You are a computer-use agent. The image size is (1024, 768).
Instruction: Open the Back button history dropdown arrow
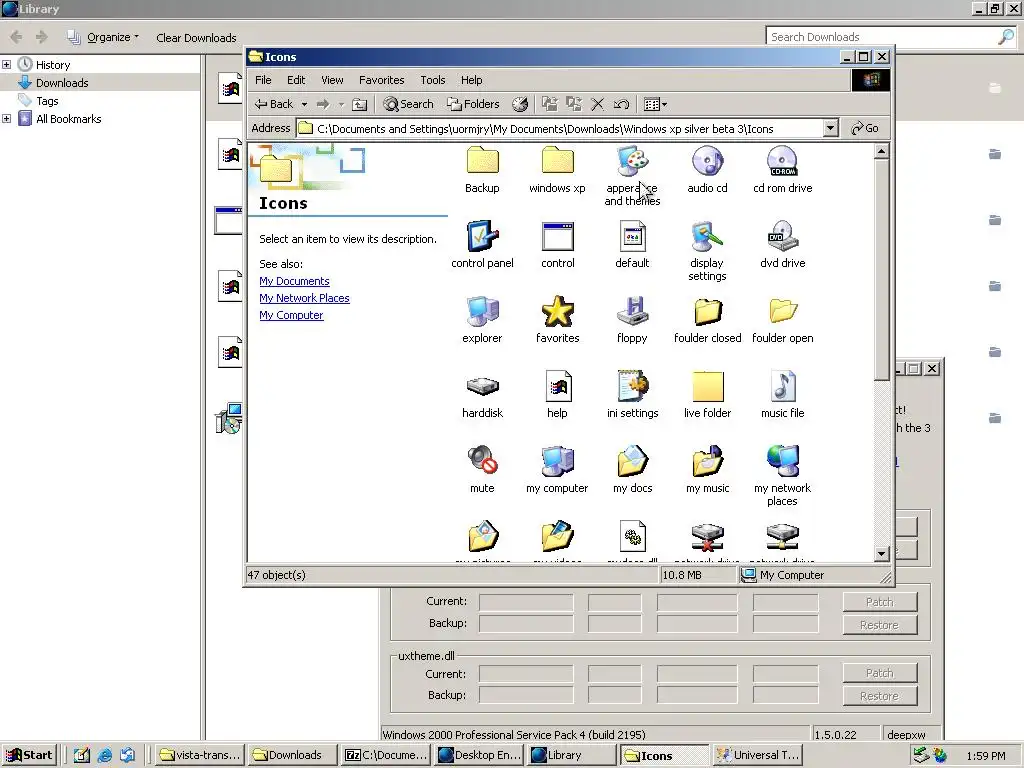click(x=304, y=104)
